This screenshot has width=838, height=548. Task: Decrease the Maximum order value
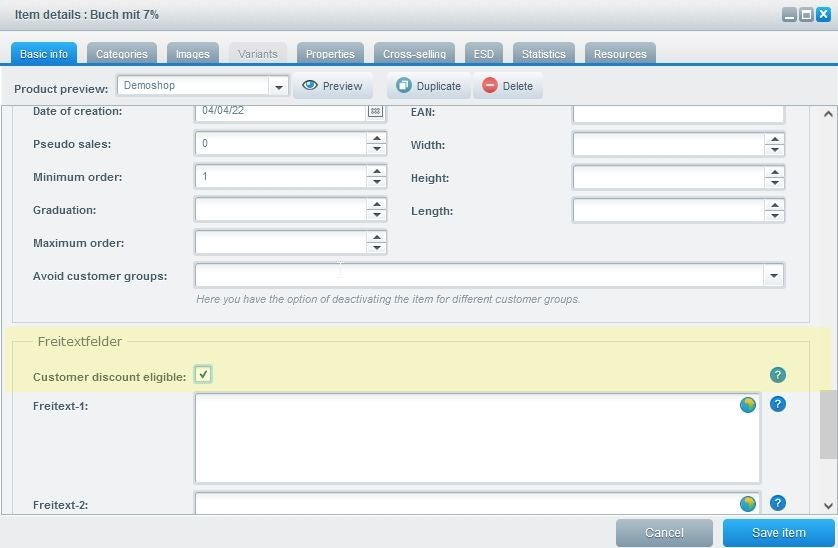pyautogui.click(x=377, y=248)
